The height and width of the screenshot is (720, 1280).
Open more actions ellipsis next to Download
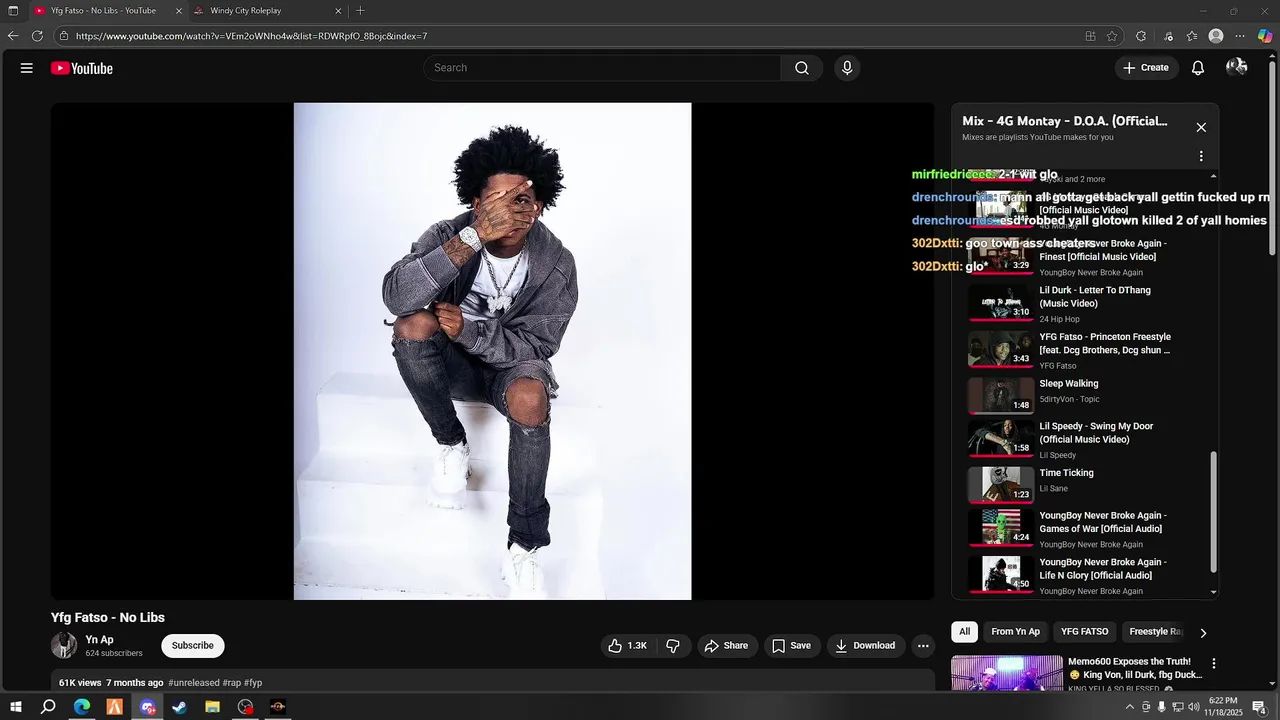point(923,646)
